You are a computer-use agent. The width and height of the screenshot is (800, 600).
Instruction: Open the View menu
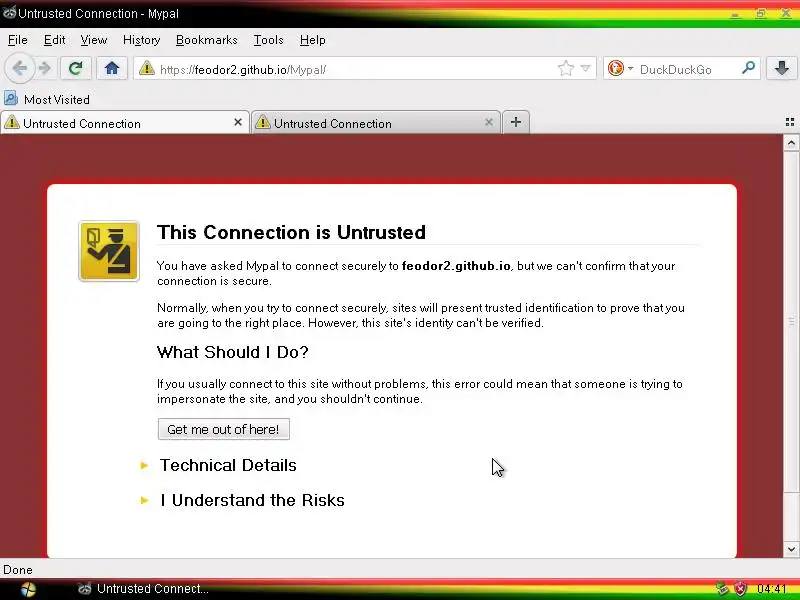tap(93, 40)
